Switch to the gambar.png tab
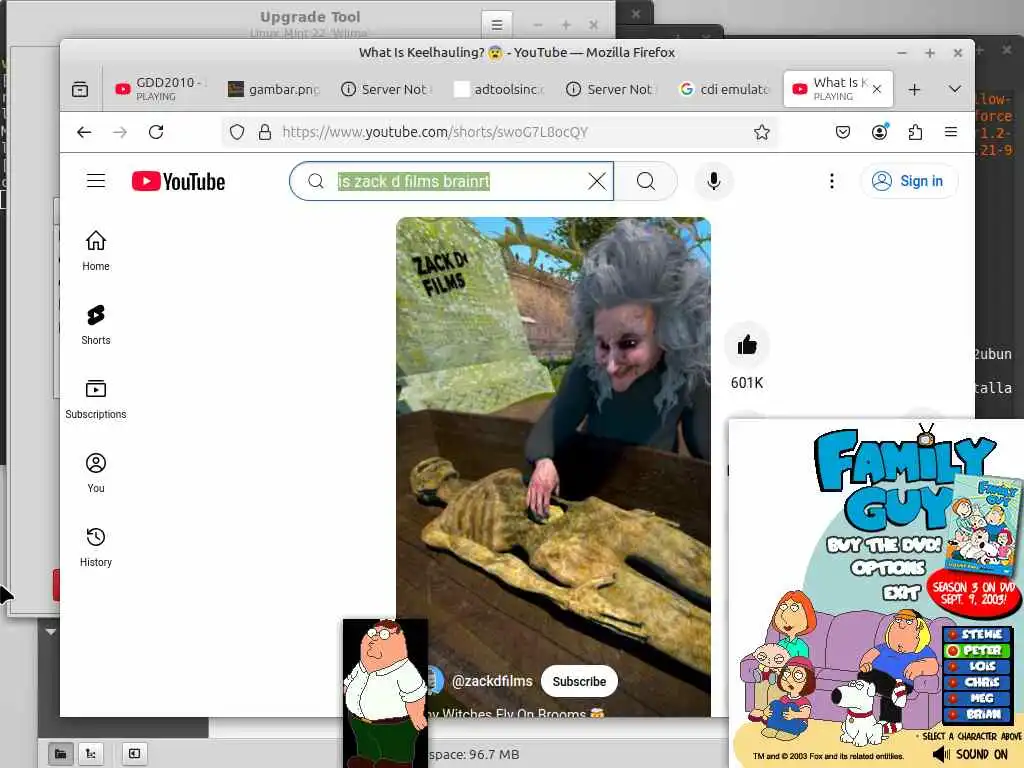1024x768 pixels. 274,89
